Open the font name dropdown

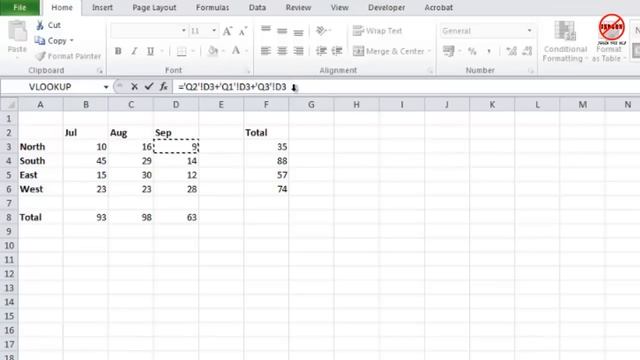coord(183,31)
